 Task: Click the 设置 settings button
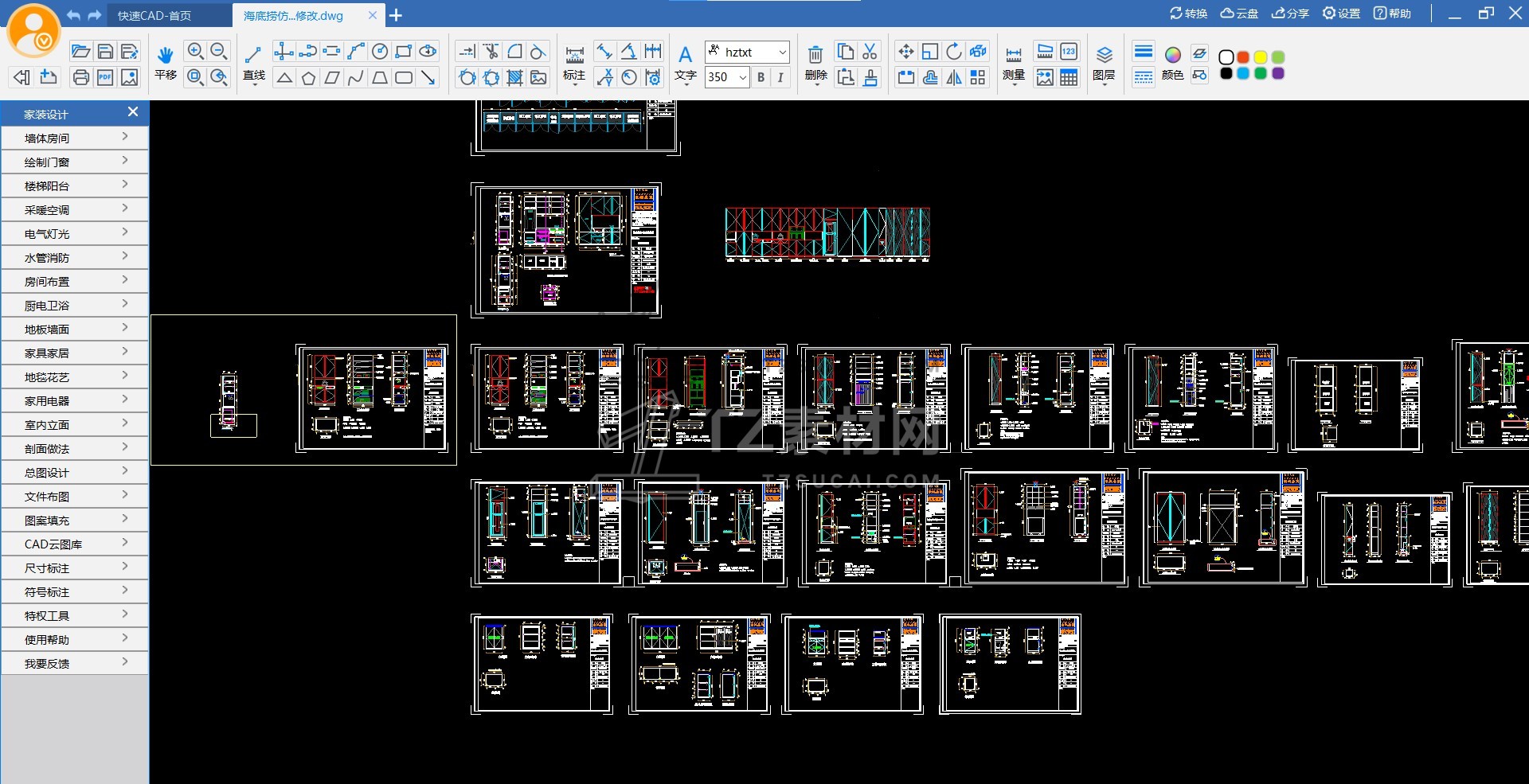[x=1341, y=14]
